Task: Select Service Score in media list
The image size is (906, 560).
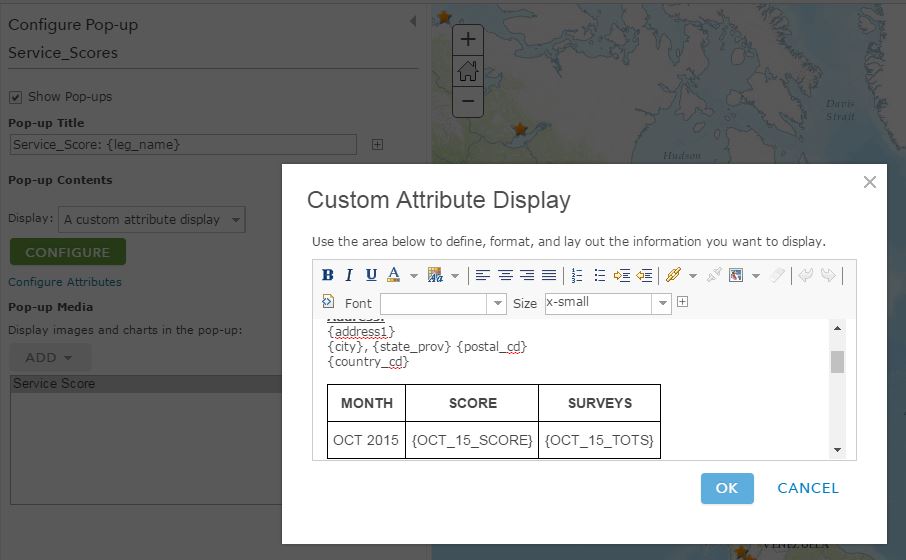Action: 146,384
